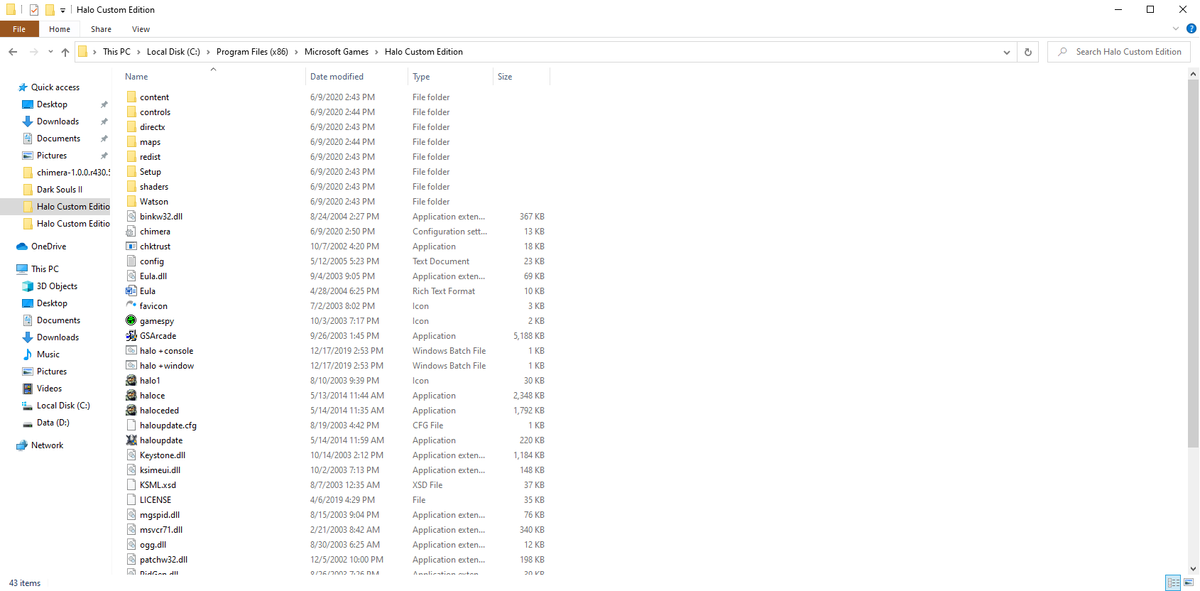The image size is (1200, 591).
Task: Select the haloceded application icon
Action: 131,410
